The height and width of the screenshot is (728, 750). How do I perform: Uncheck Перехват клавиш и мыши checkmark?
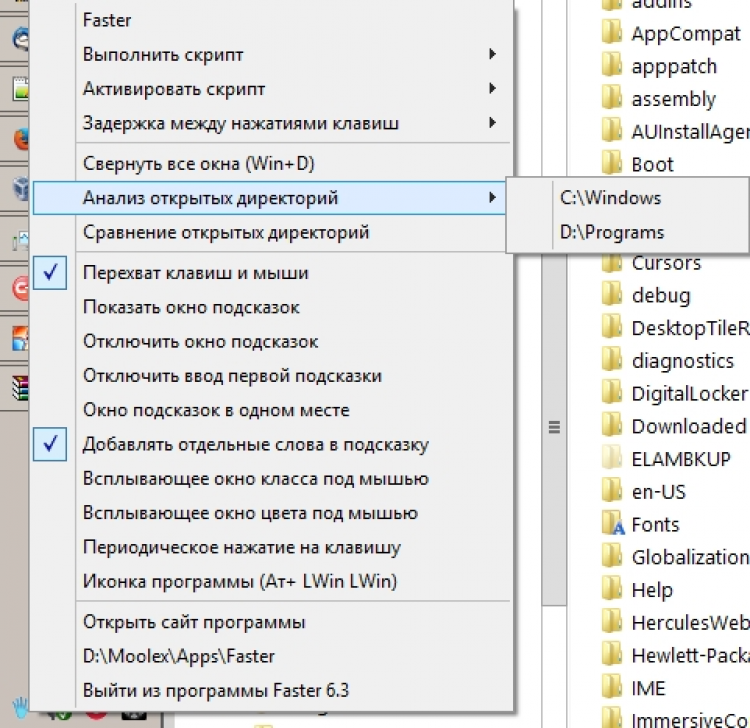click(50, 273)
